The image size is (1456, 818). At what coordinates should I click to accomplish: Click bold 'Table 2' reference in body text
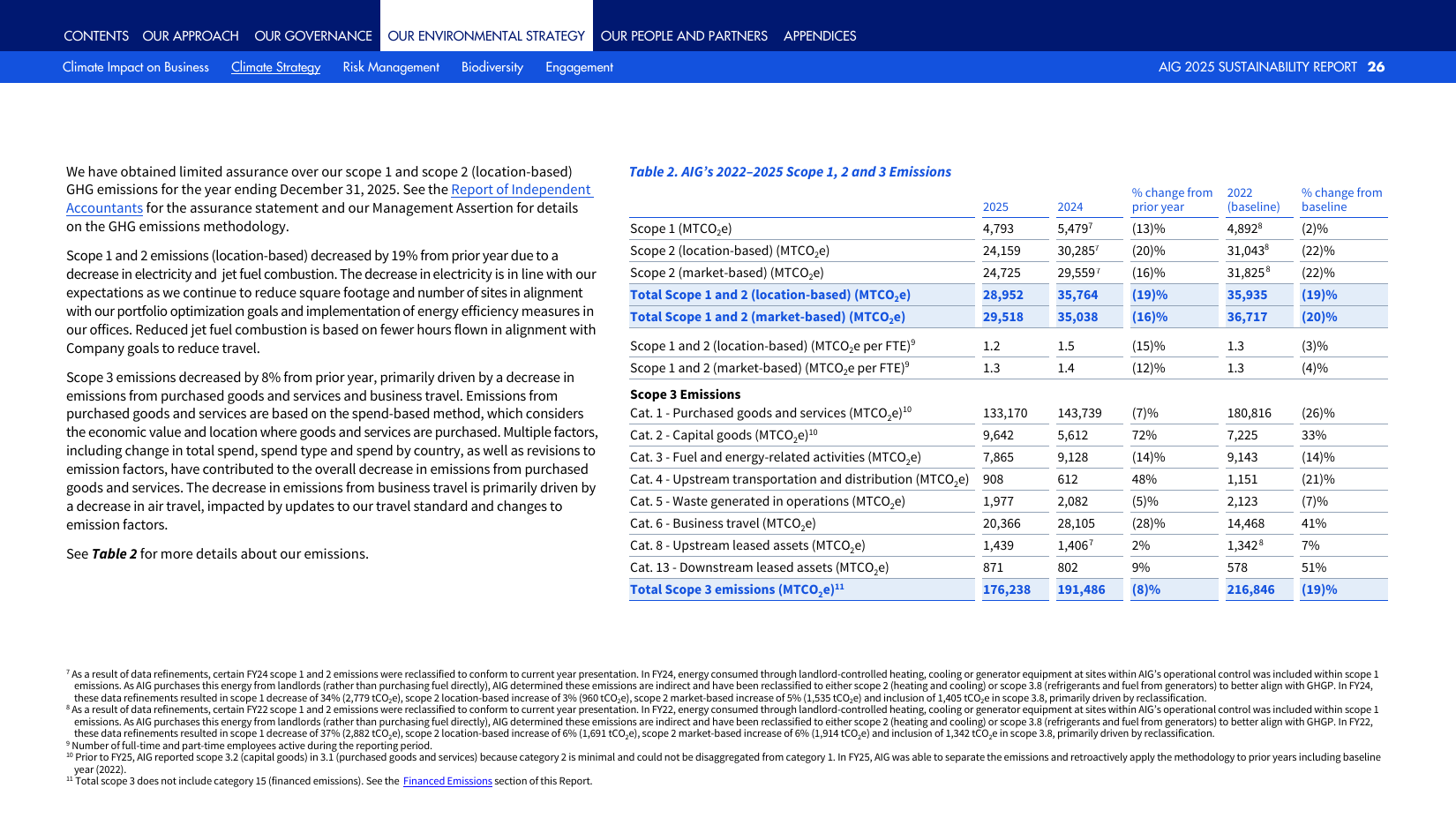115,554
